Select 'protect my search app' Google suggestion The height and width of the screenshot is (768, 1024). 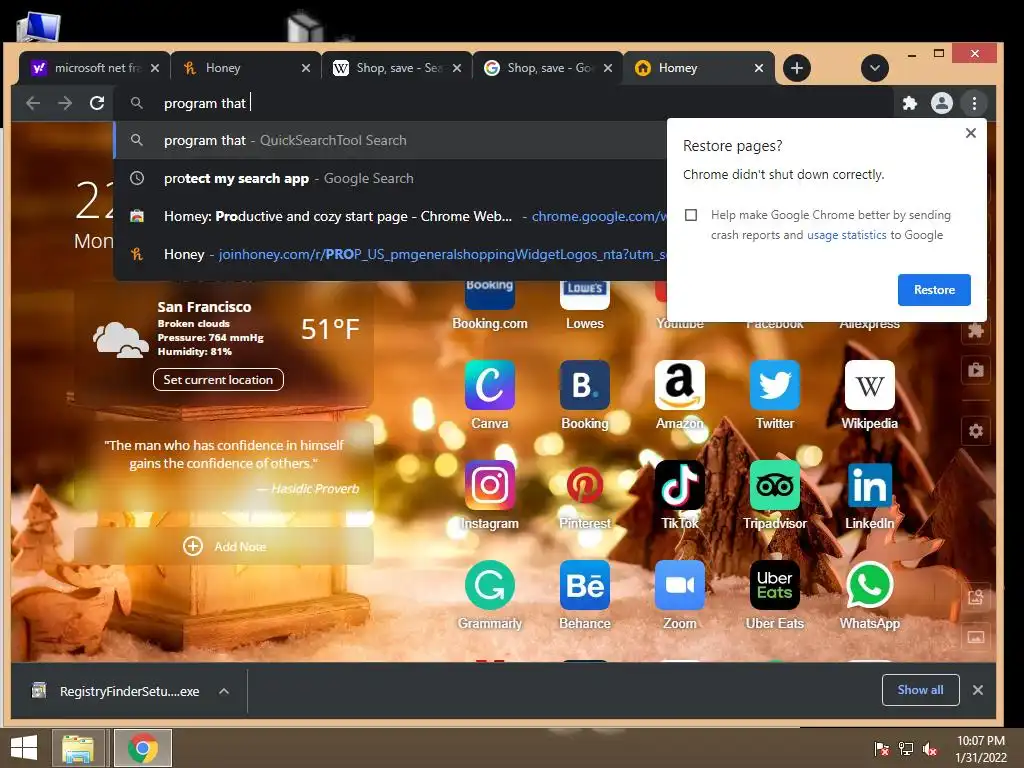391,178
